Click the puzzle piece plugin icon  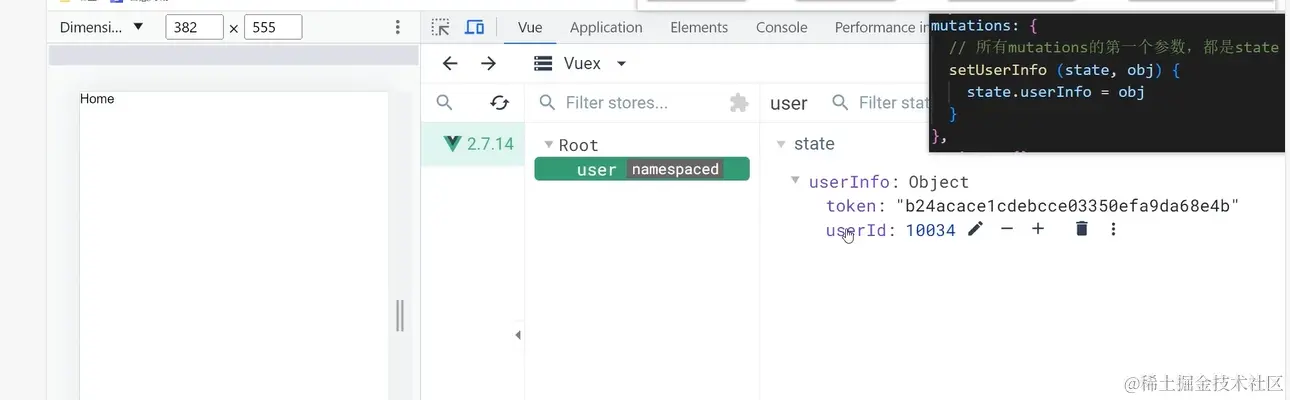tap(739, 103)
